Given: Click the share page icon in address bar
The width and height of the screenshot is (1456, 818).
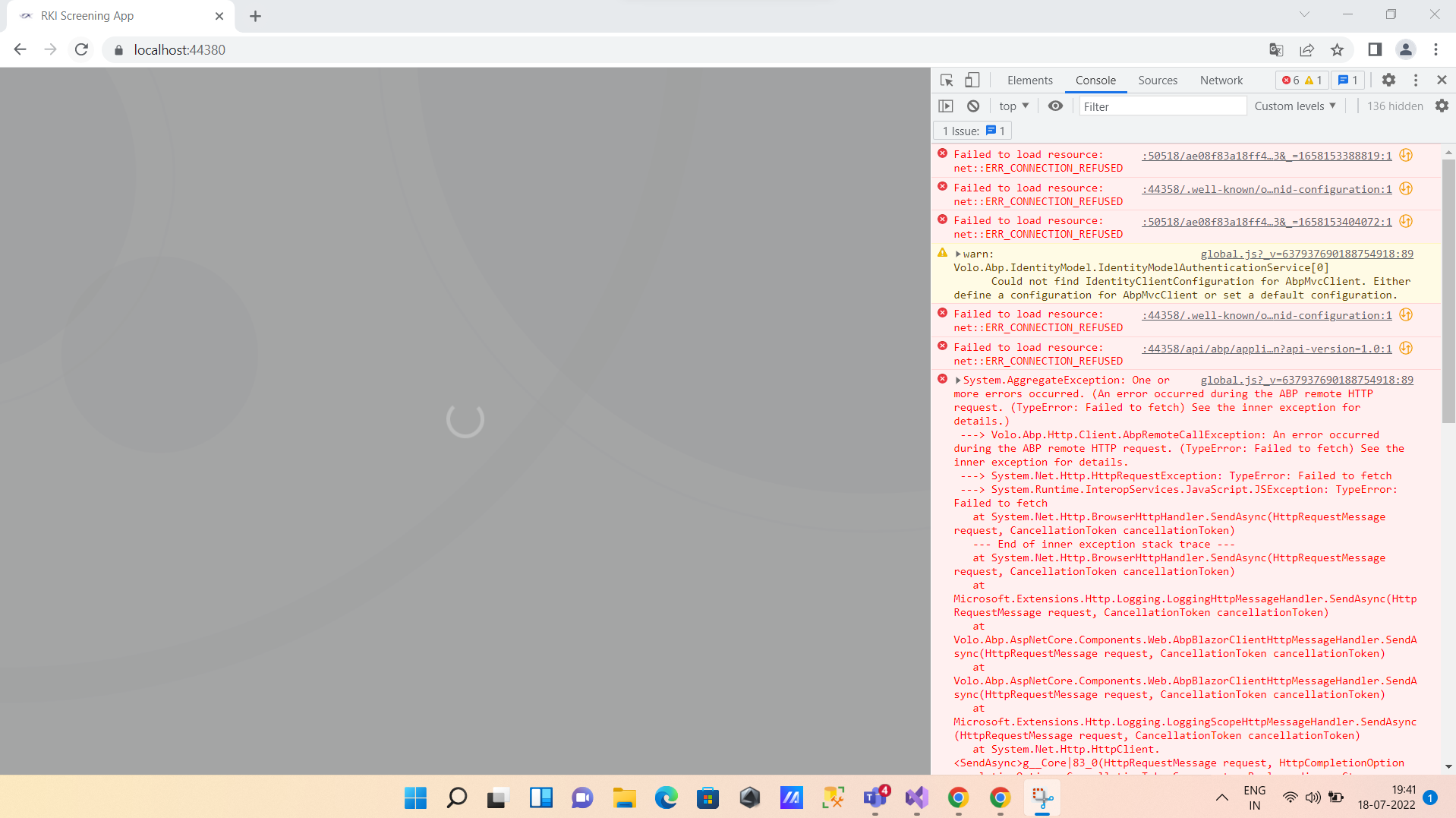Looking at the screenshot, I should coord(1306,50).
